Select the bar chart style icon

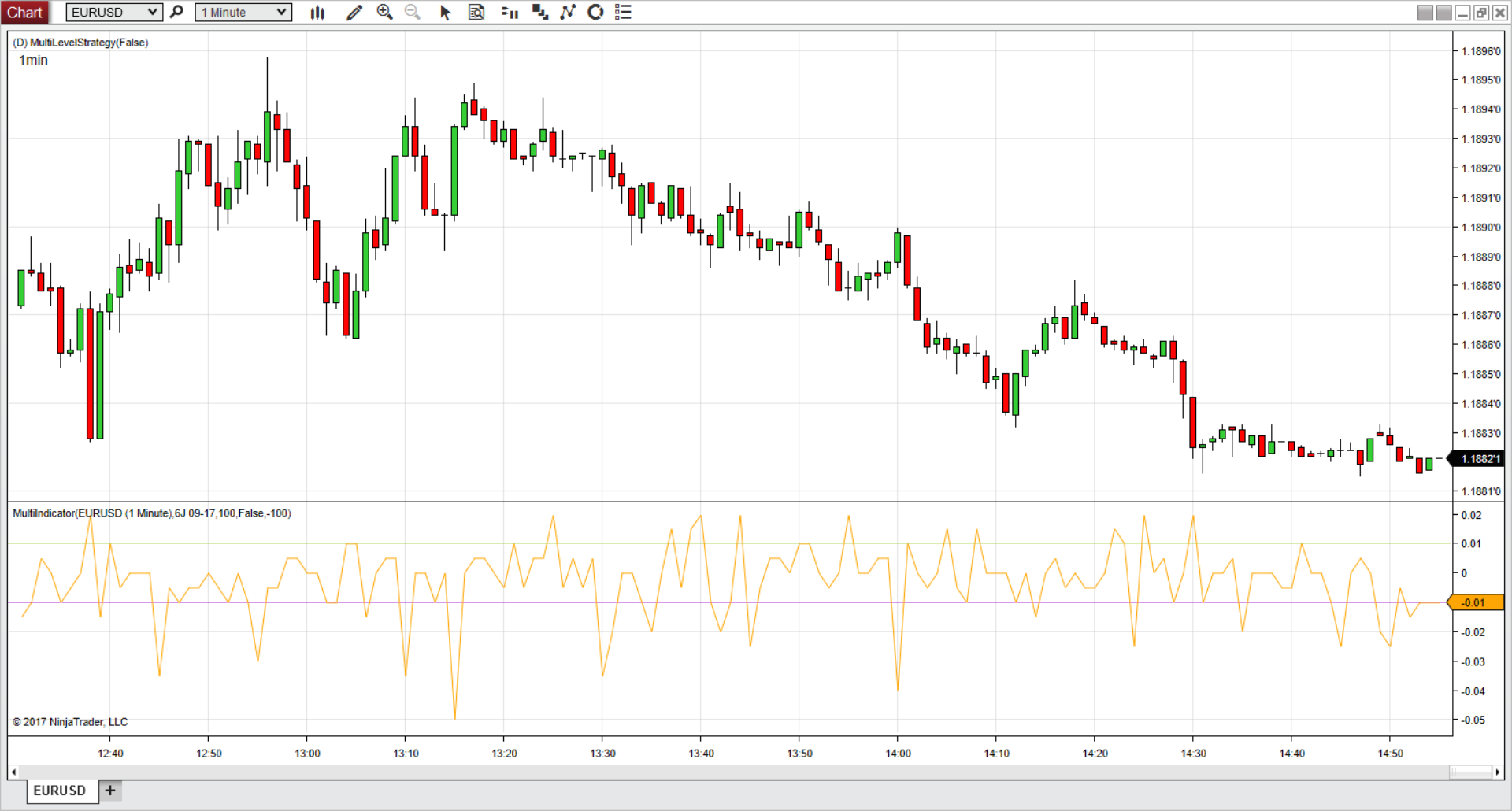pos(317,12)
